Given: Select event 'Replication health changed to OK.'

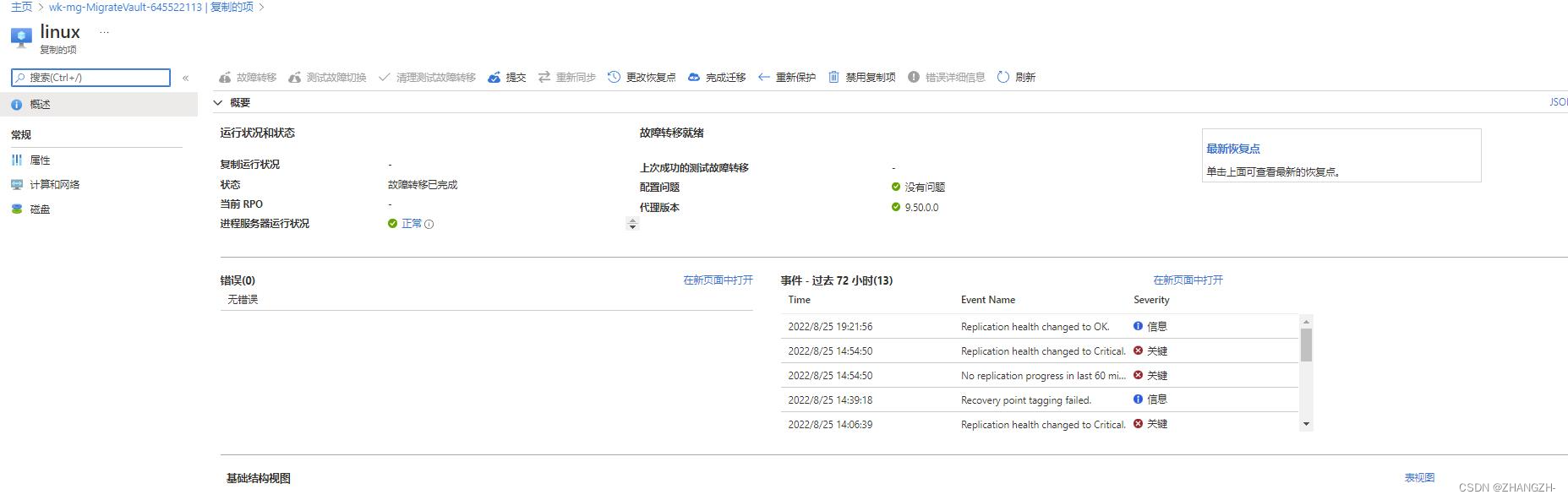Looking at the screenshot, I should coord(1035,326).
